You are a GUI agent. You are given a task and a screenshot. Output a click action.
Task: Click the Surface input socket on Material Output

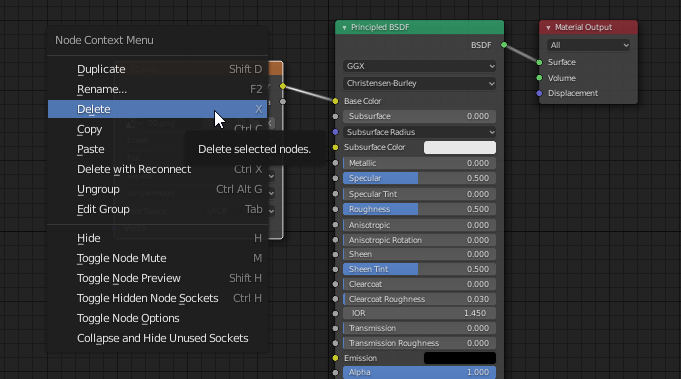coord(539,63)
